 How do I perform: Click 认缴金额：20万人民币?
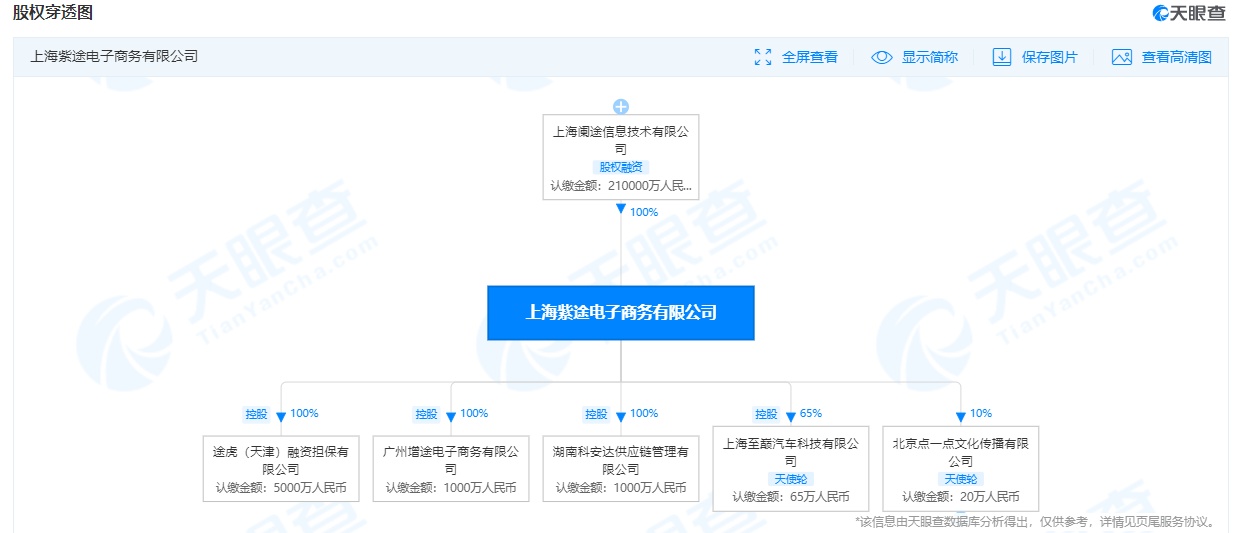point(961,497)
